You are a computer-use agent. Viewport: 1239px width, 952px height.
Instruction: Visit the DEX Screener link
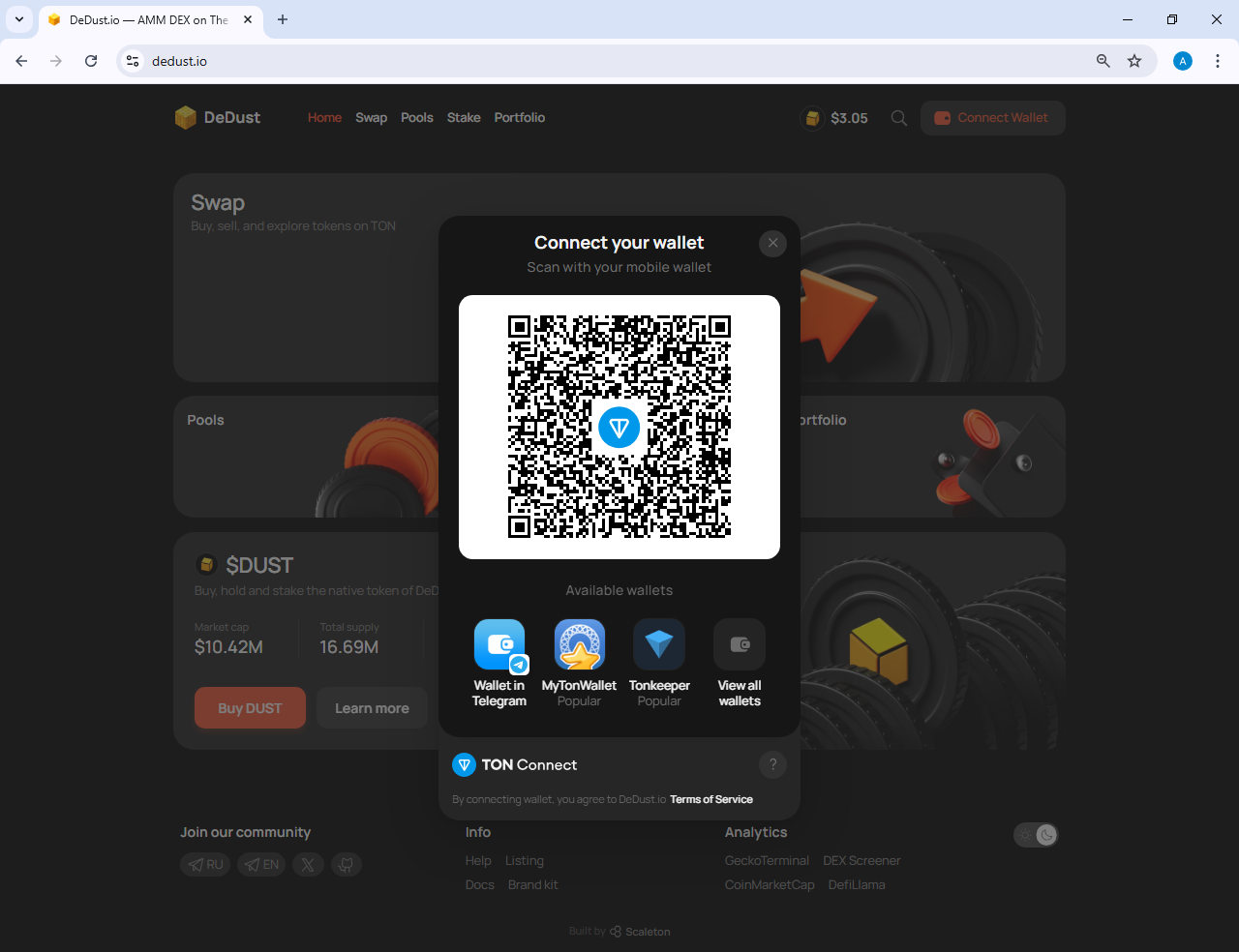[x=861, y=860]
